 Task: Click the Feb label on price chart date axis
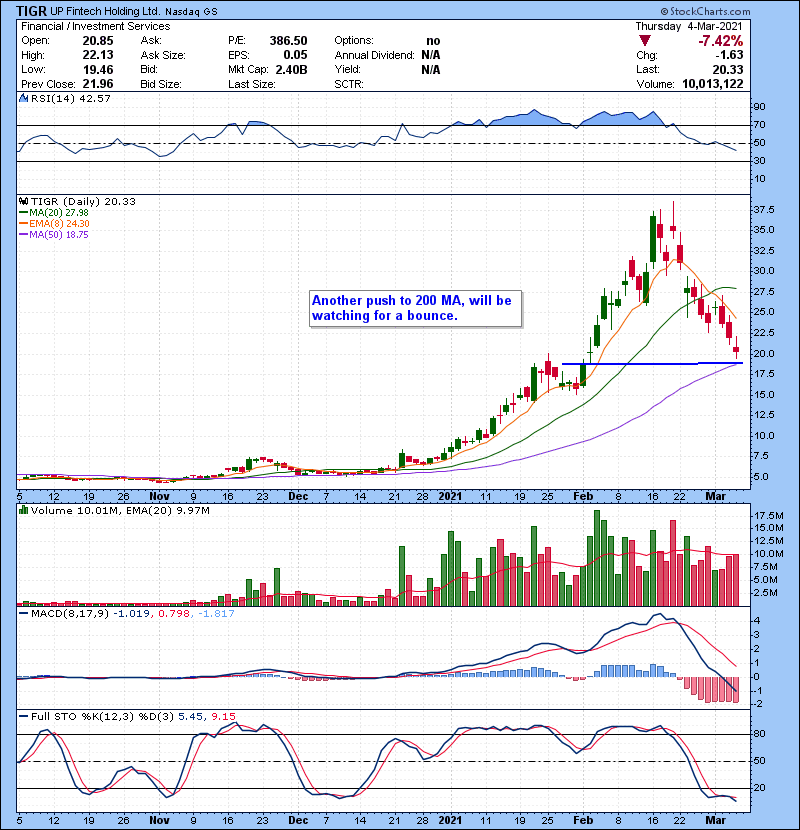583,497
